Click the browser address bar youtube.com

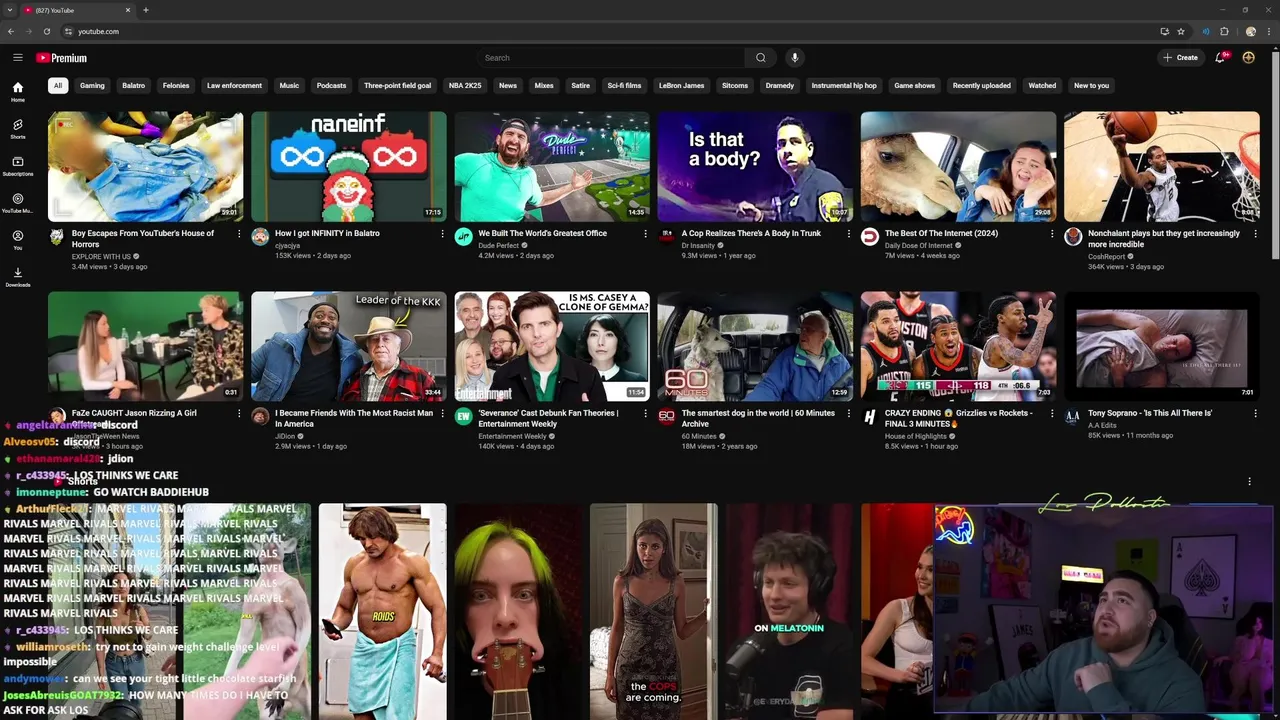click(x=98, y=31)
